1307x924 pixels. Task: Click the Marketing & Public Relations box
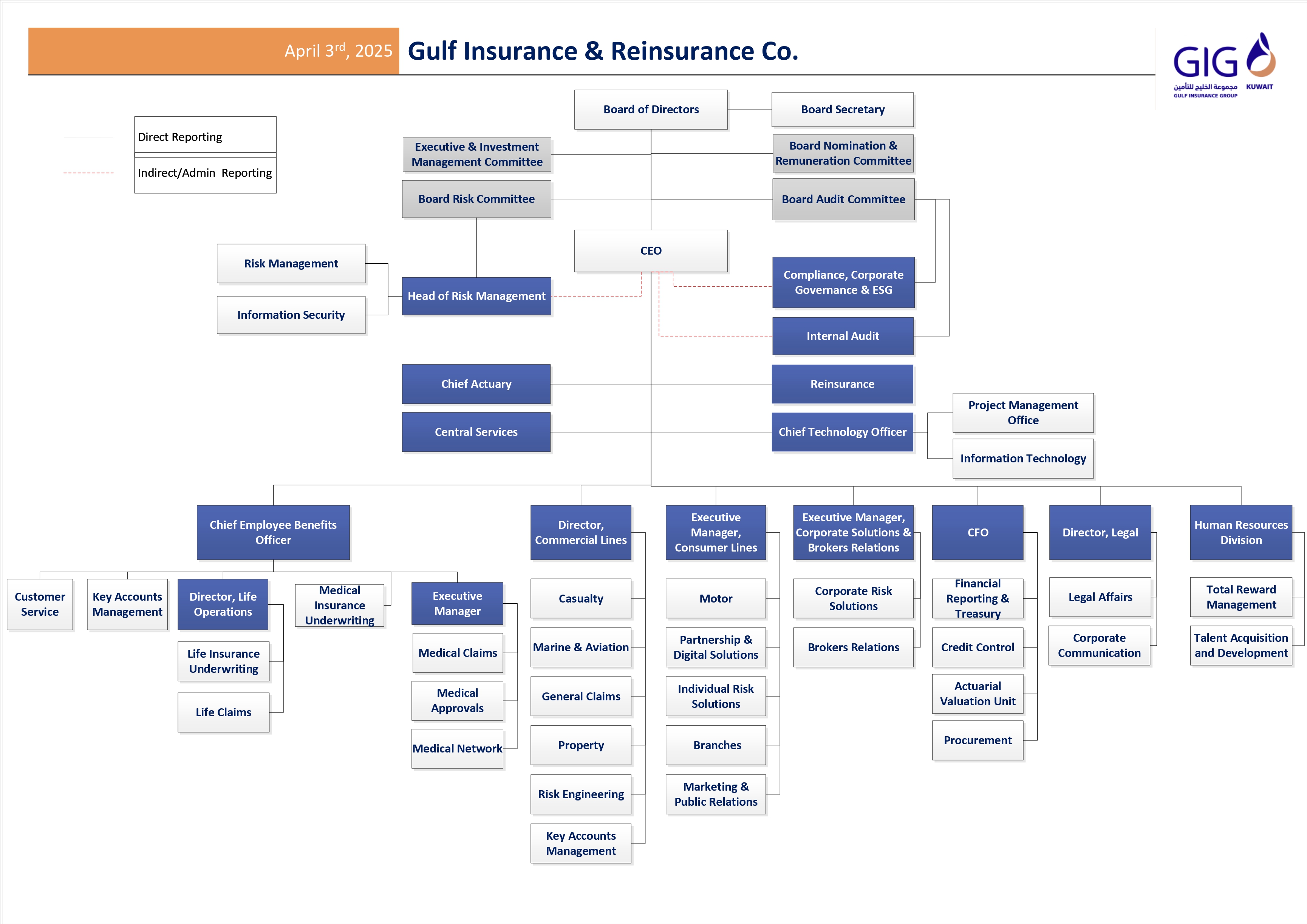[716, 794]
